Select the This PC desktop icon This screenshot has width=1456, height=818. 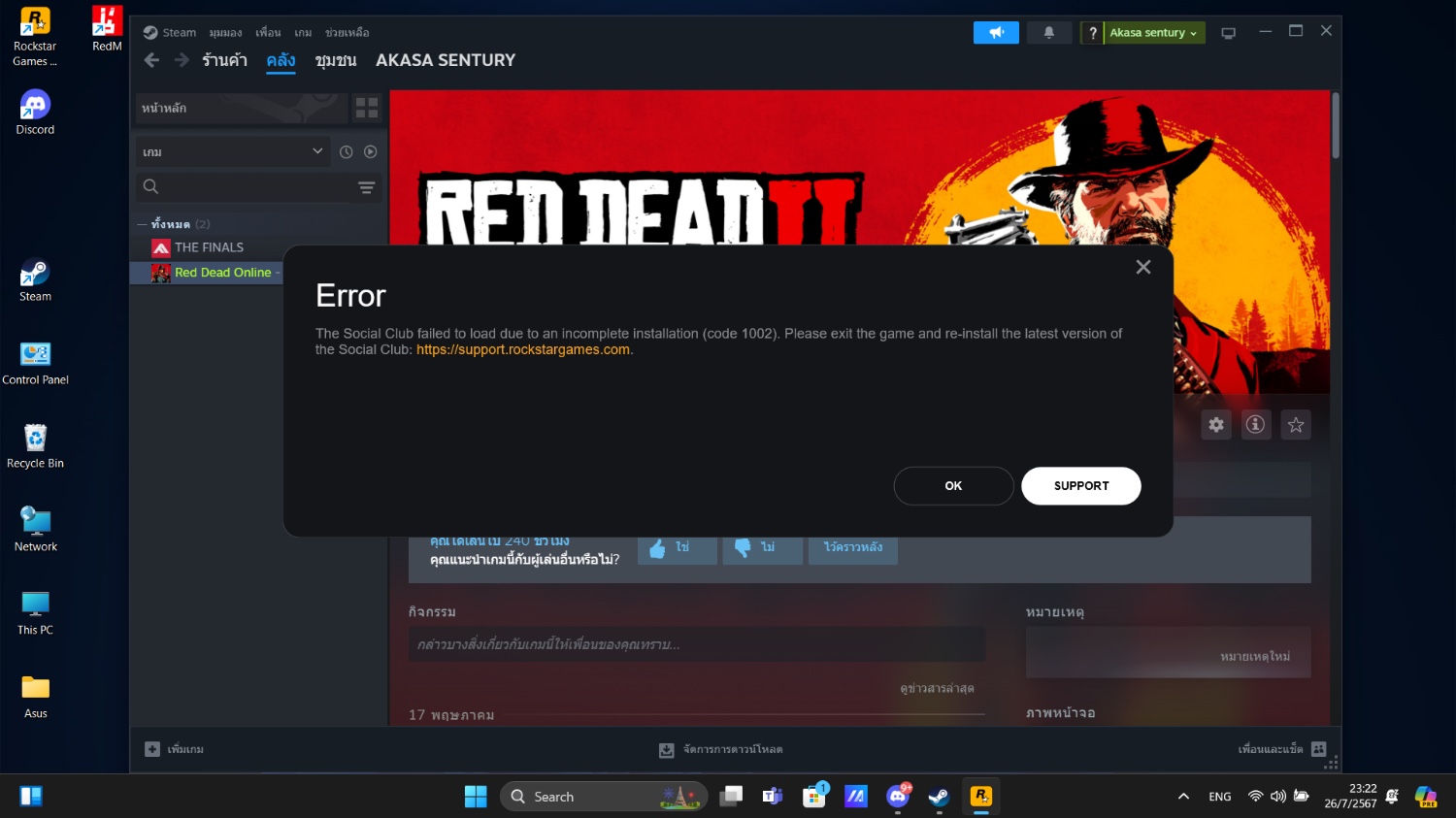click(x=35, y=613)
